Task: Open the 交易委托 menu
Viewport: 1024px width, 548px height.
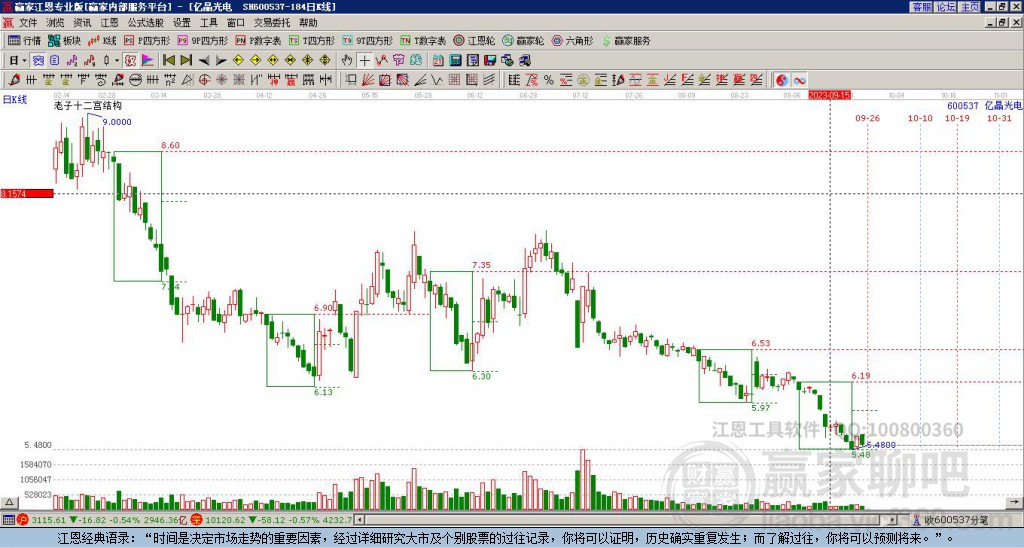Action: [272, 23]
